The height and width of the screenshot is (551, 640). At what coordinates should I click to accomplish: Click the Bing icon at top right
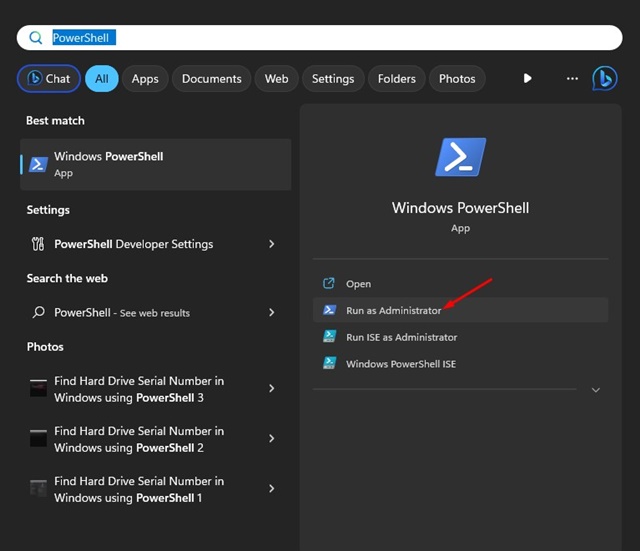[604, 78]
